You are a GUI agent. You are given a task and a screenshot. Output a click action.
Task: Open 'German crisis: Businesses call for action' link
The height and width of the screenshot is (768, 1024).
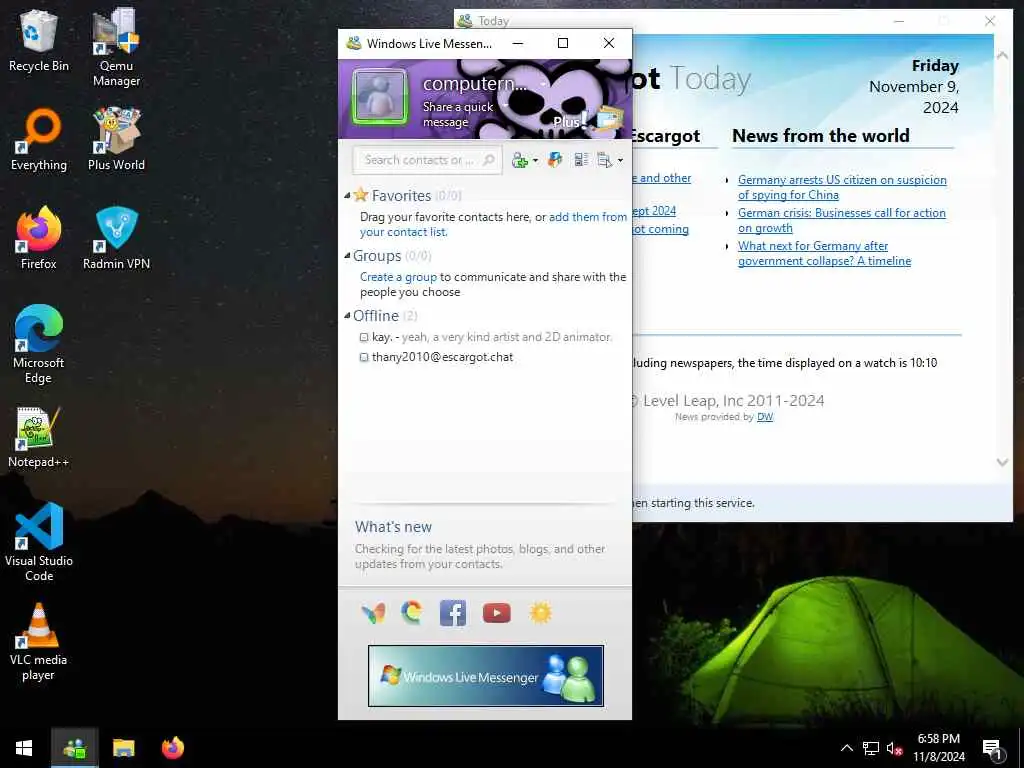click(x=841, y=220)
